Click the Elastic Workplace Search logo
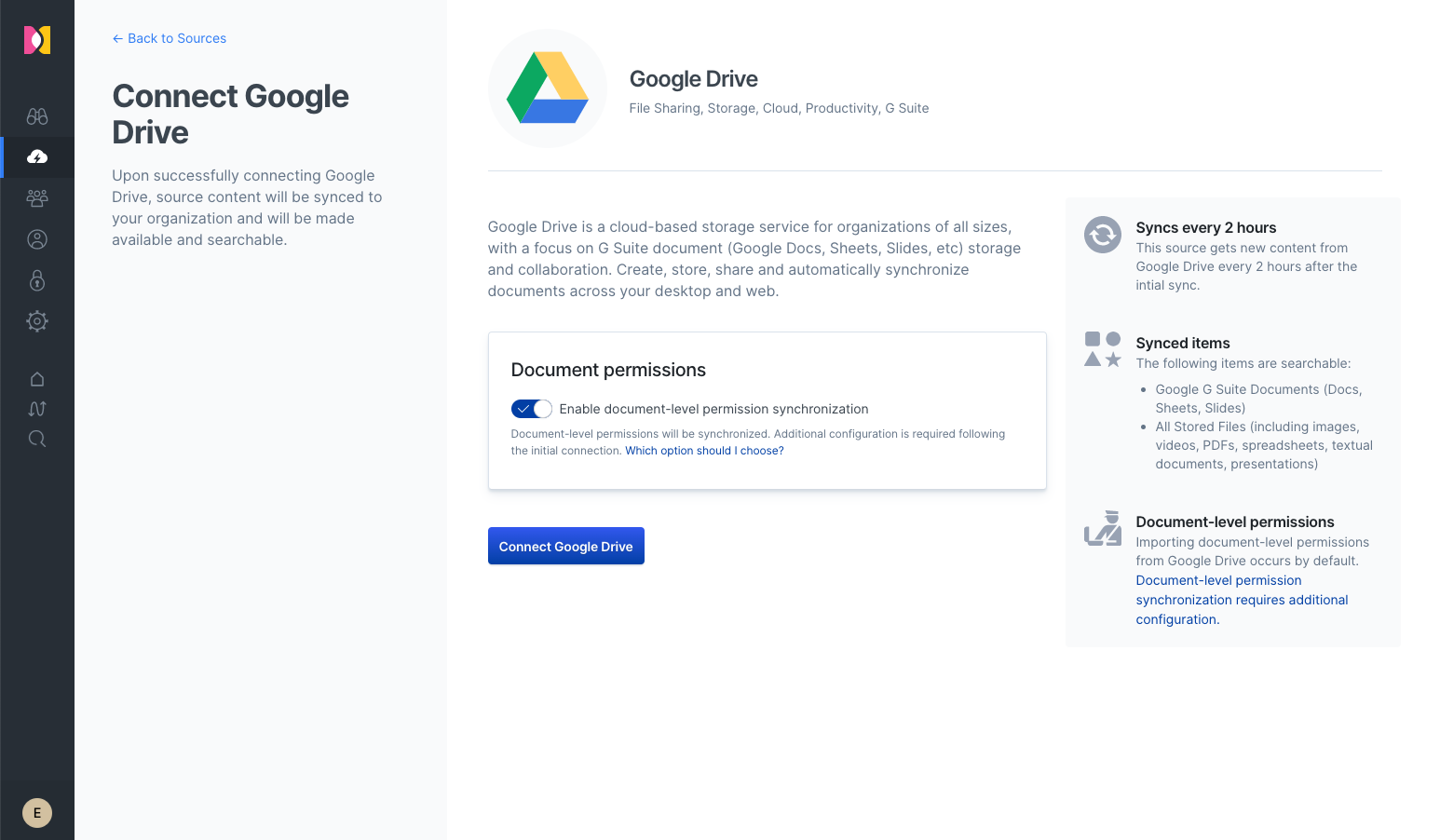 click(37, 40)
